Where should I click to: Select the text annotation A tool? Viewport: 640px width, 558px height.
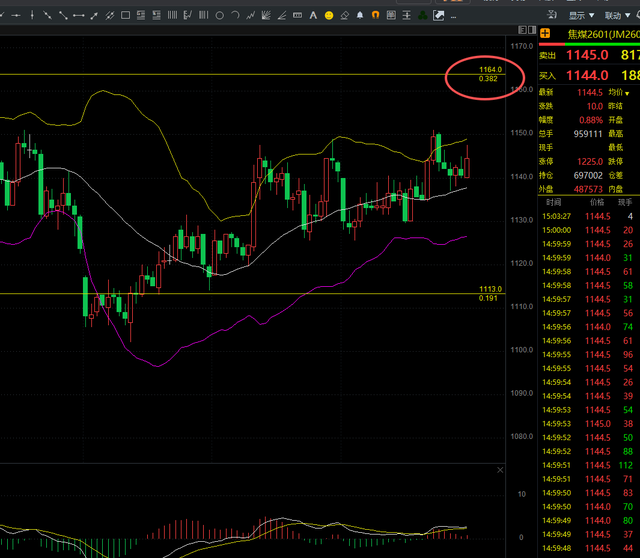313,16
